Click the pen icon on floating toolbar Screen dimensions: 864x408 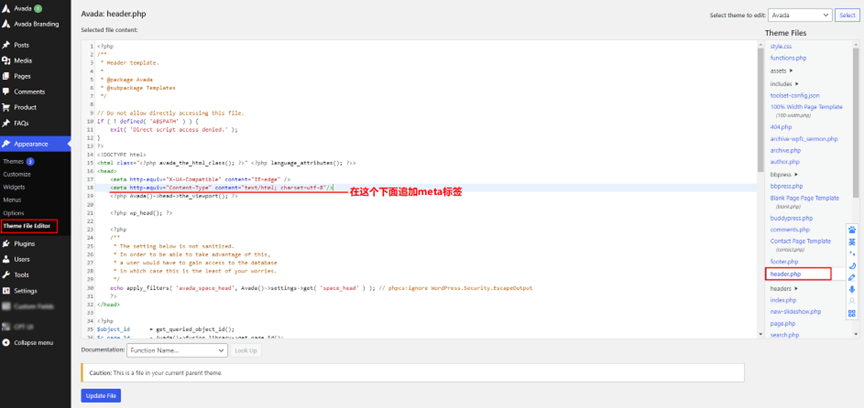click(852, 277)
